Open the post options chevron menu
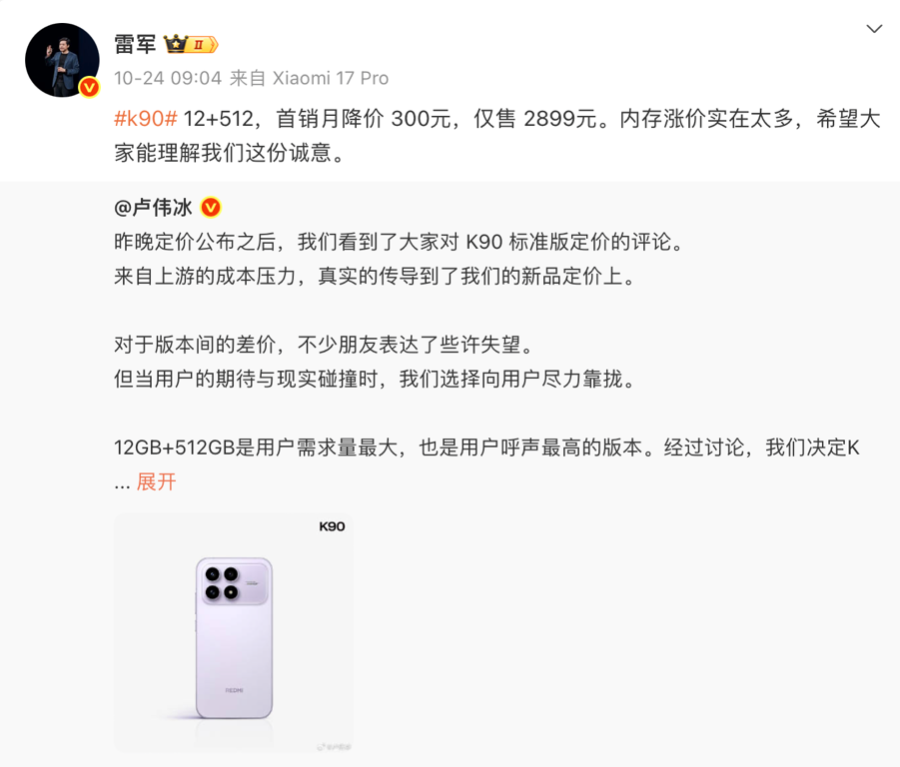Screen dimensions: 900x767 pyautogui.click(x=874, y=29)
